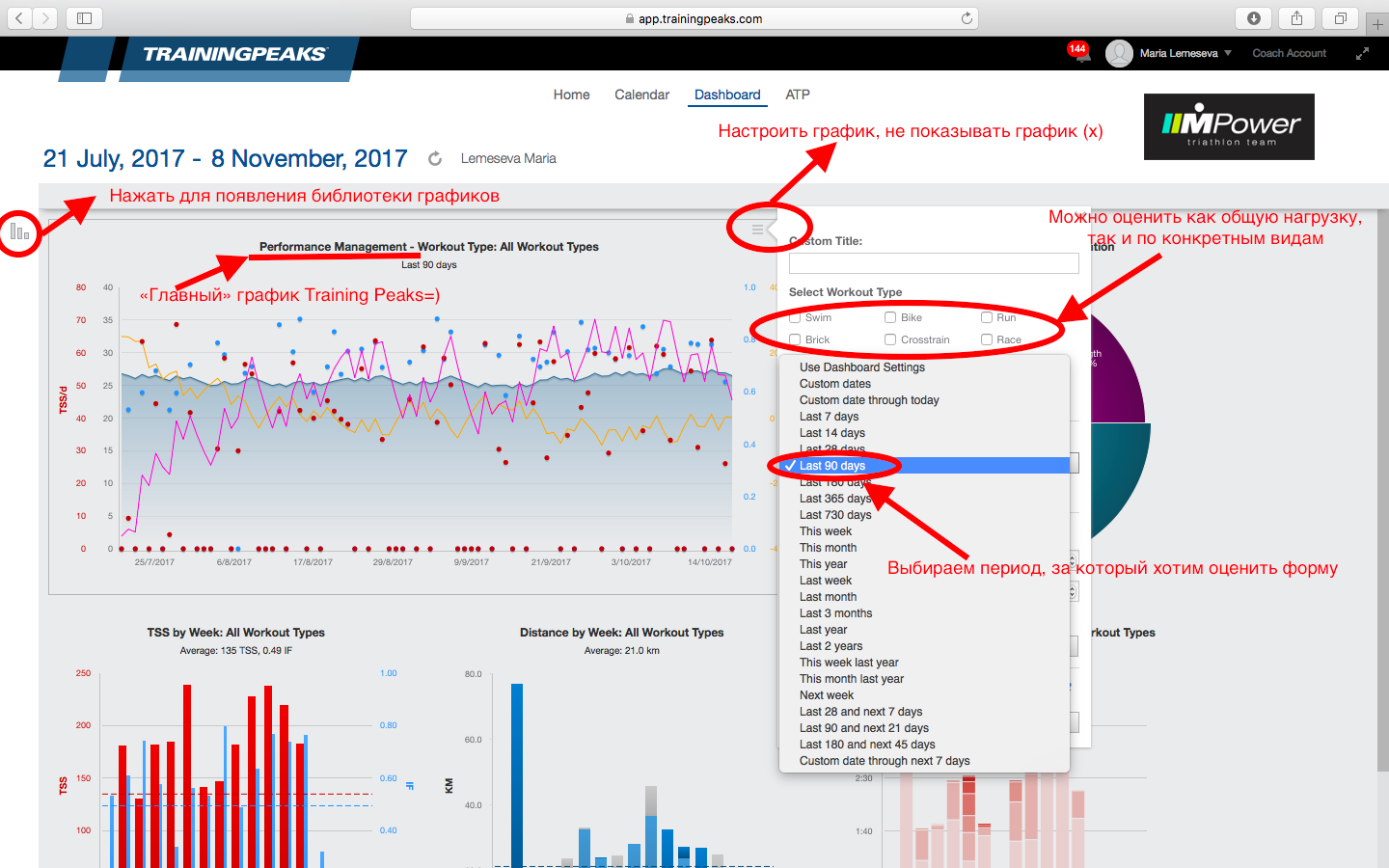The width and height of the screenshot is (1389, 868).
Task: Click the IMPower triathlon team logo
Action: (x=1229, y=126)
